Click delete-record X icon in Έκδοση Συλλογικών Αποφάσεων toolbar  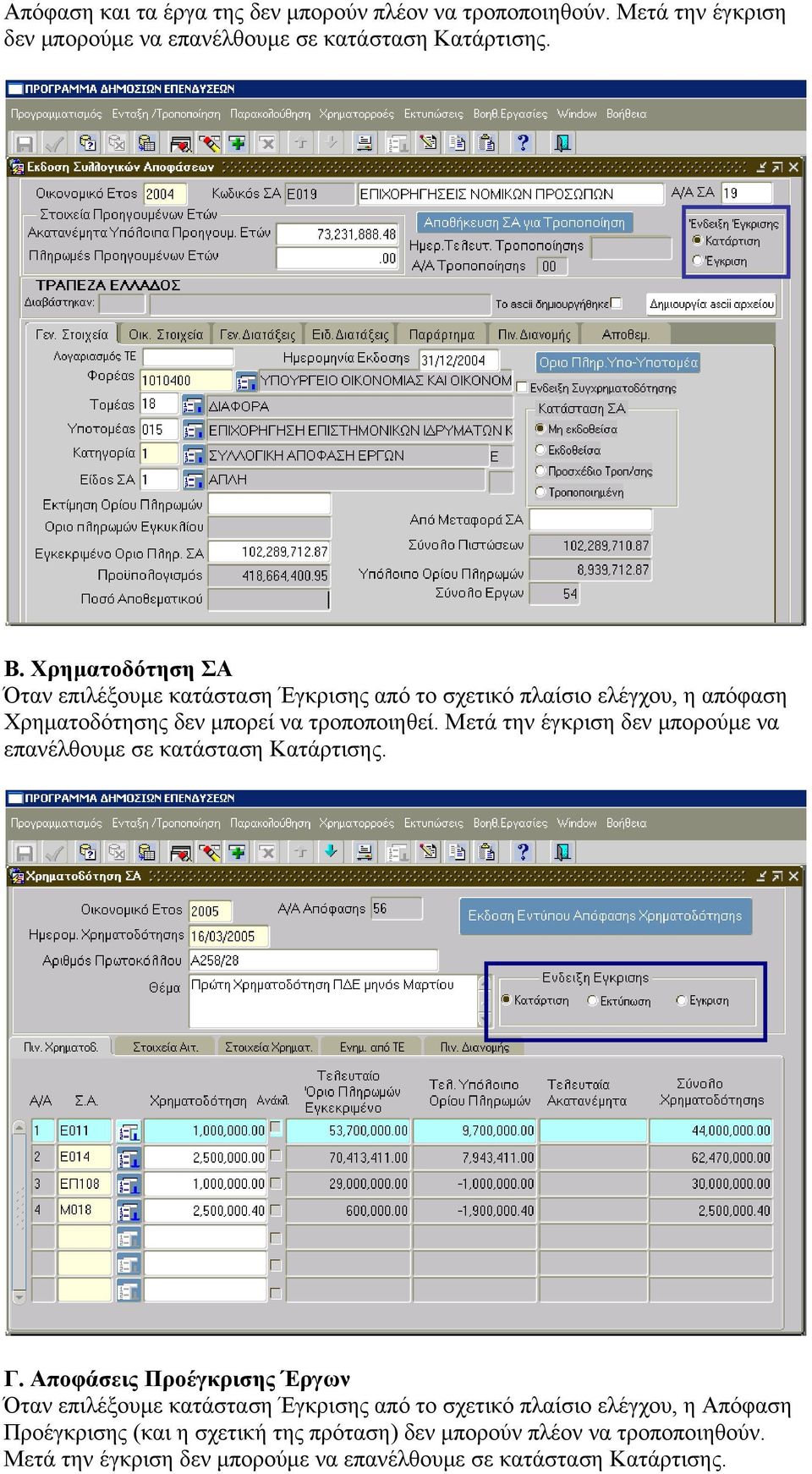(267, 143)
